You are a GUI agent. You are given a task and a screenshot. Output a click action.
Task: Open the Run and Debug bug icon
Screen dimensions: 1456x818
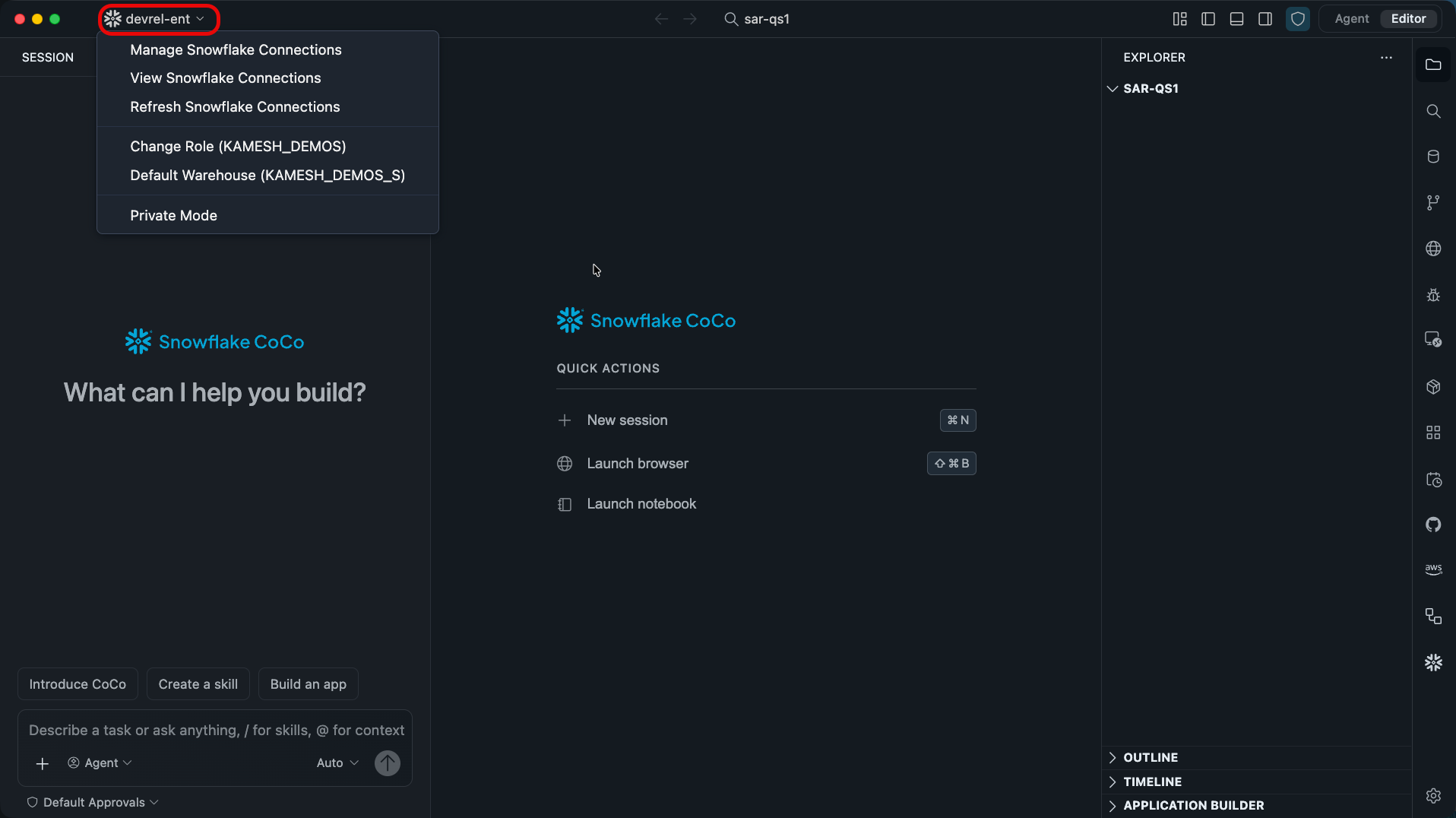[1433, 295]
